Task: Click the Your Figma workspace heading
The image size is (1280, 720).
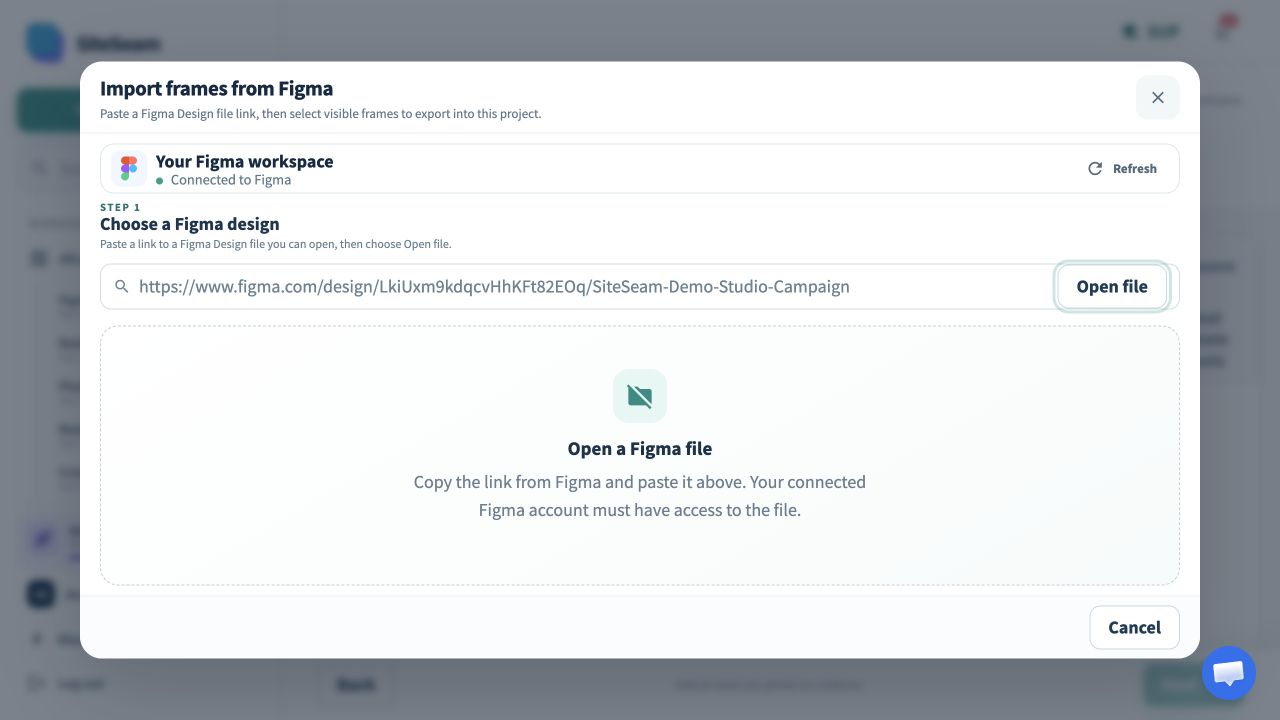Action: 245,161
